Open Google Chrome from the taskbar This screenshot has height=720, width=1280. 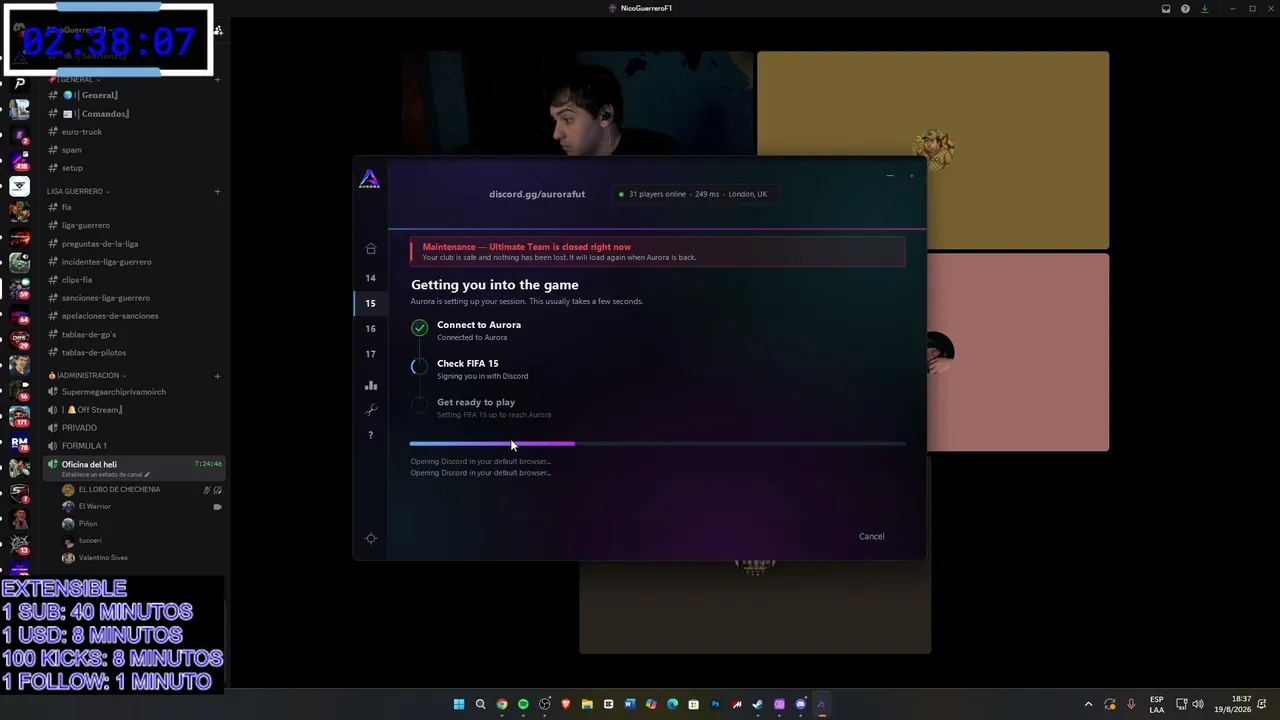(502, 704)
